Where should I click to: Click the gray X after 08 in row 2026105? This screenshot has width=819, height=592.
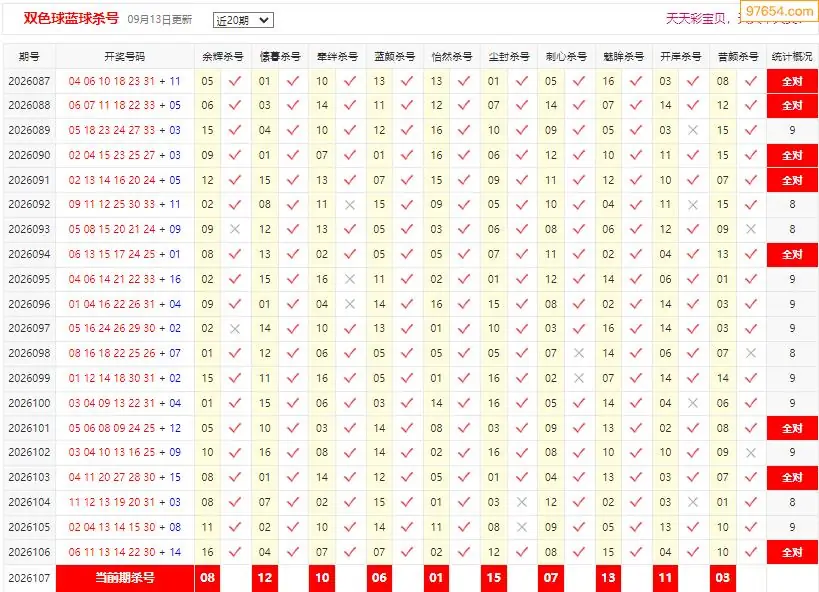pos(521,527)
